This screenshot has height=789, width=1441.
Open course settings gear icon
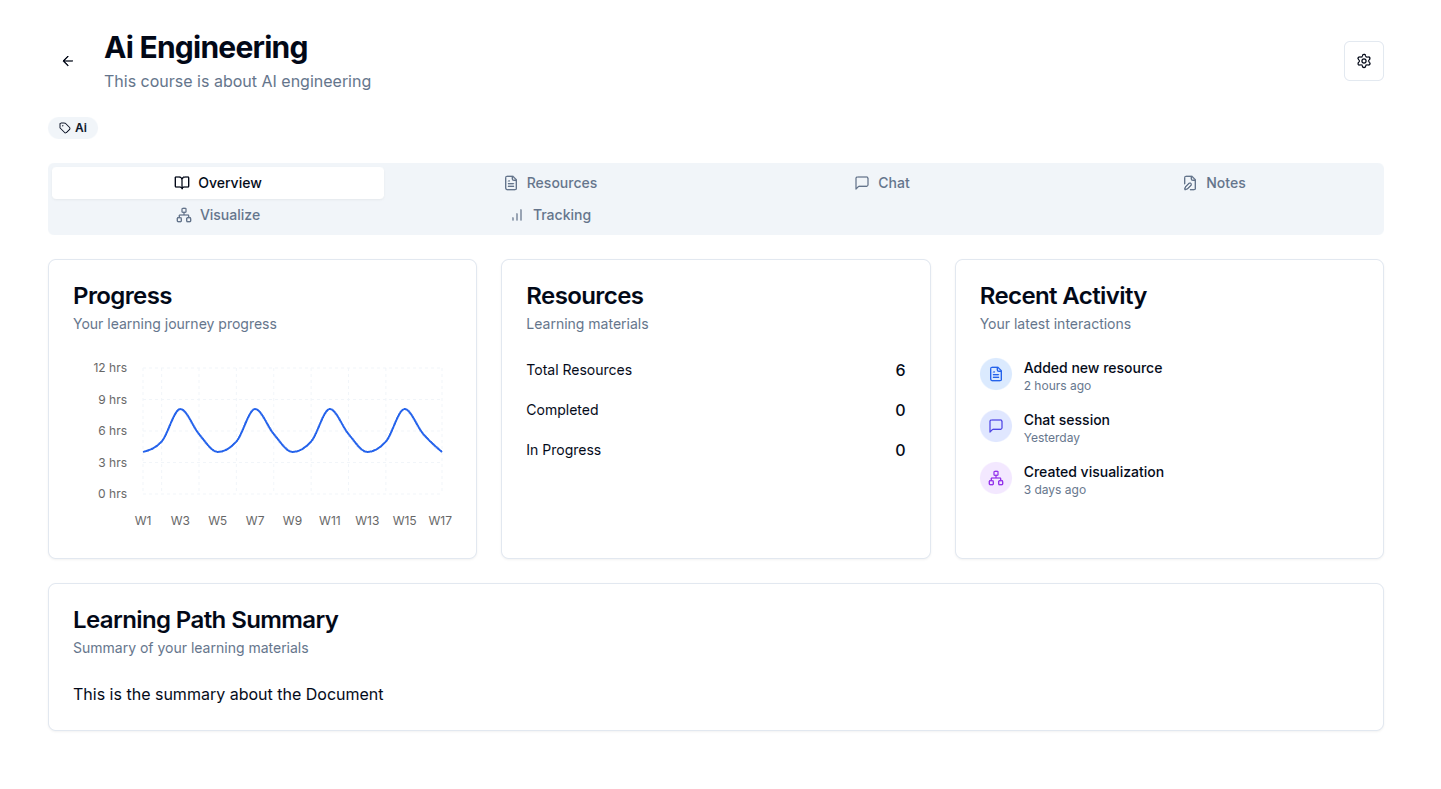(1363, 61)
